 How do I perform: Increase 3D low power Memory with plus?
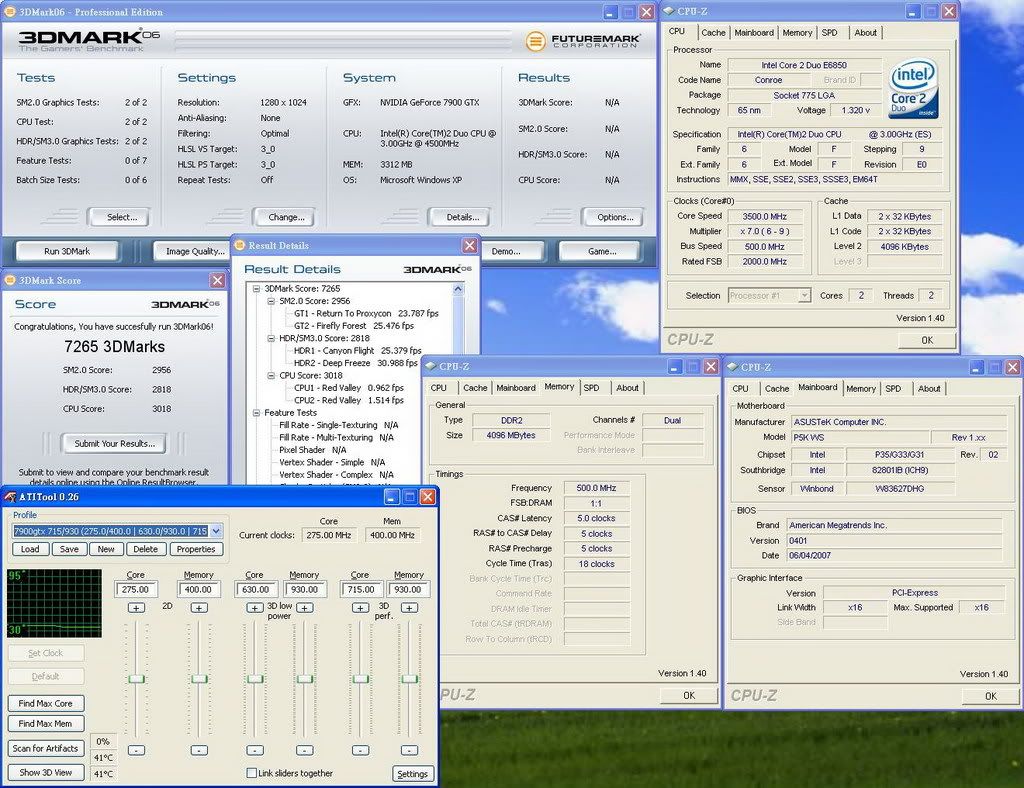point(305,608)
